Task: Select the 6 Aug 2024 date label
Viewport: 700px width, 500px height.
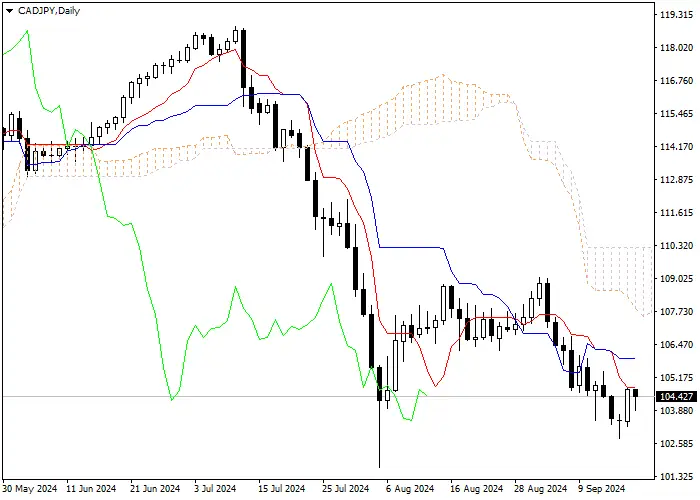Action: pyautogui.click(x=410, y=489)
